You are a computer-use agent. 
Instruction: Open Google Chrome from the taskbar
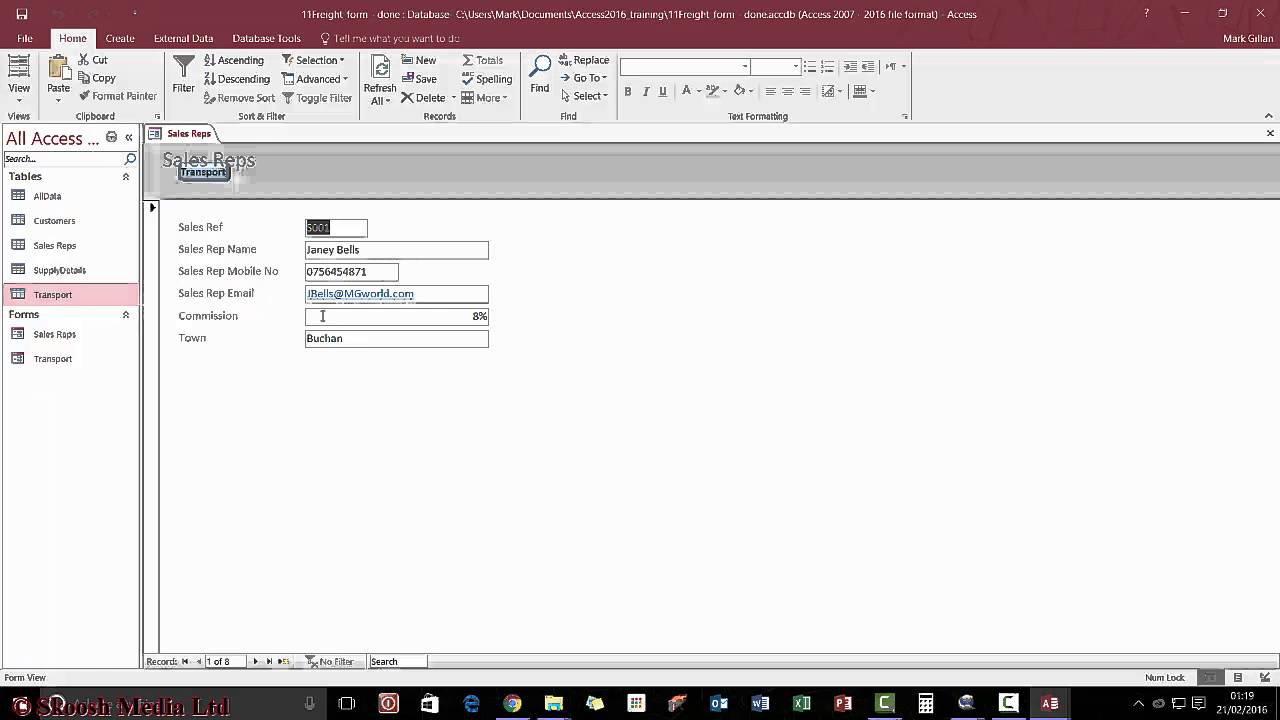click(512, 703)
